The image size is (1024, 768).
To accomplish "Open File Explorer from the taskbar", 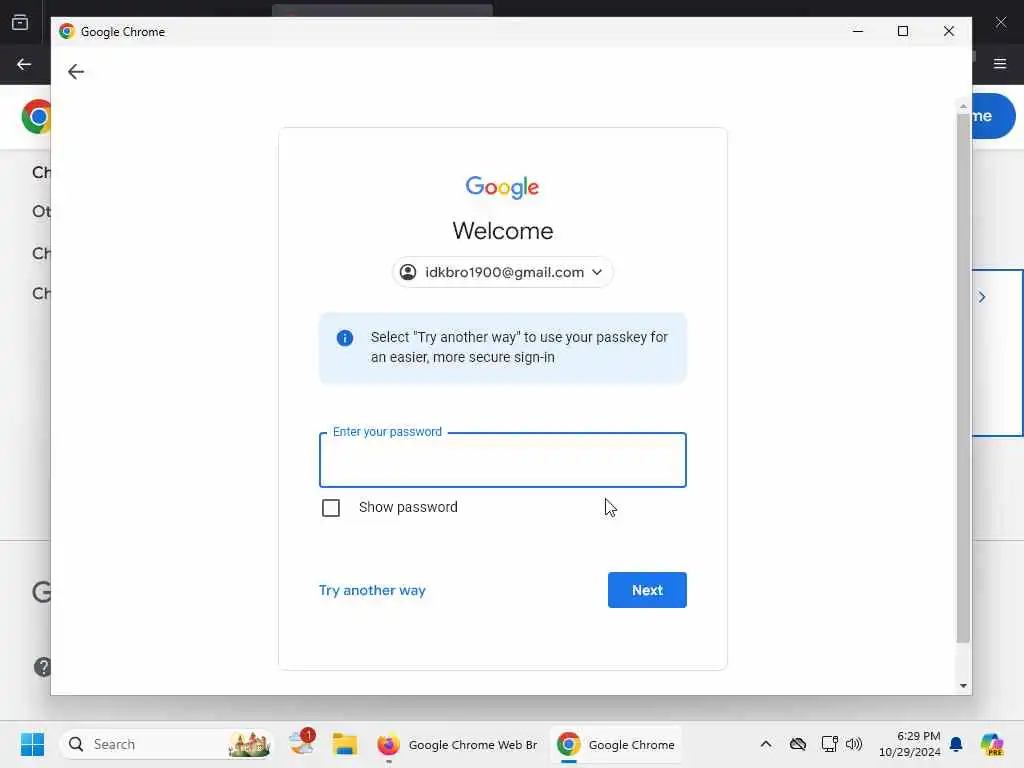I will tap(344, 744).
